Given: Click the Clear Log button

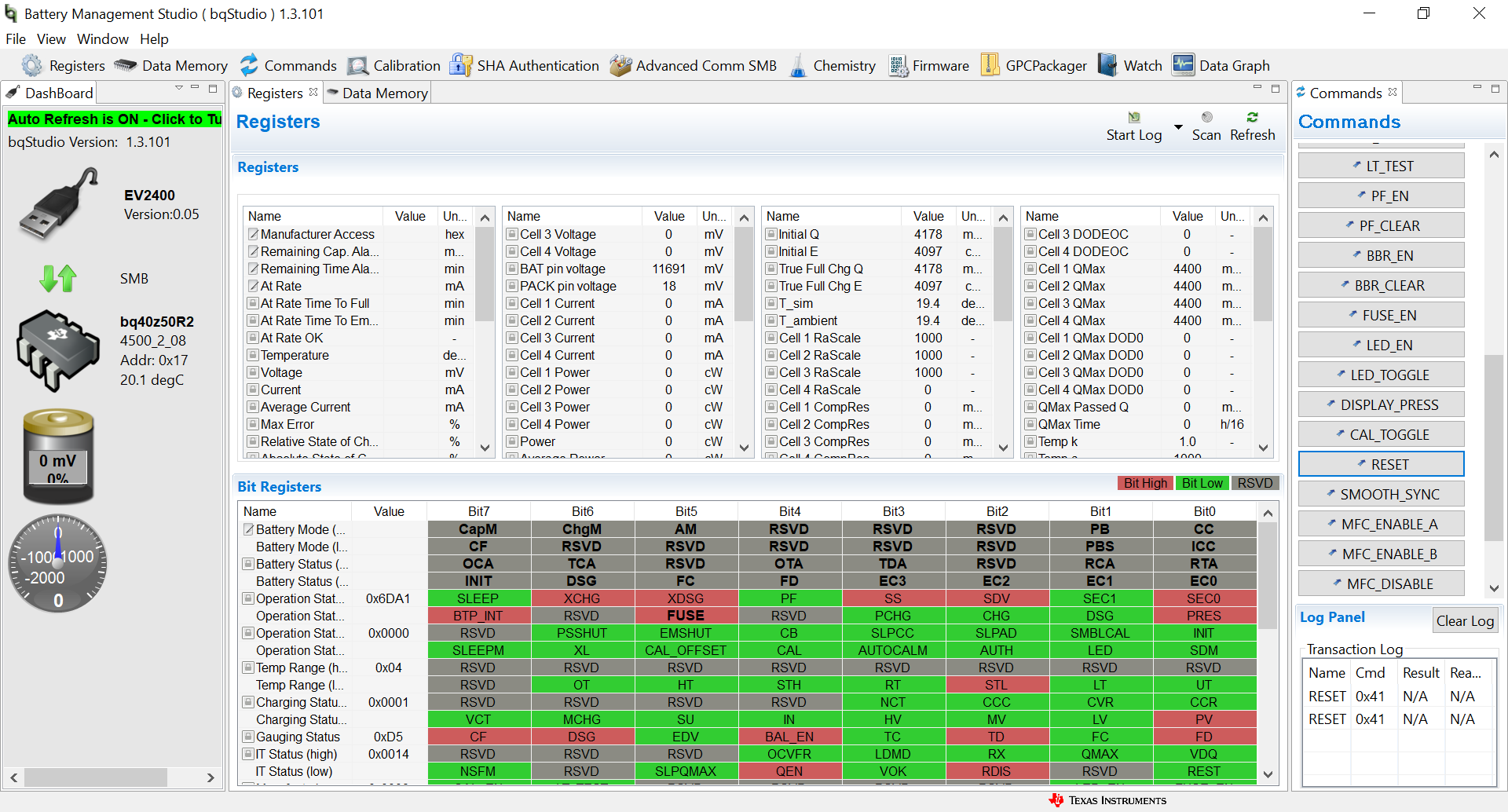Looking at the screenshot, I should (x=1465, y=621).
